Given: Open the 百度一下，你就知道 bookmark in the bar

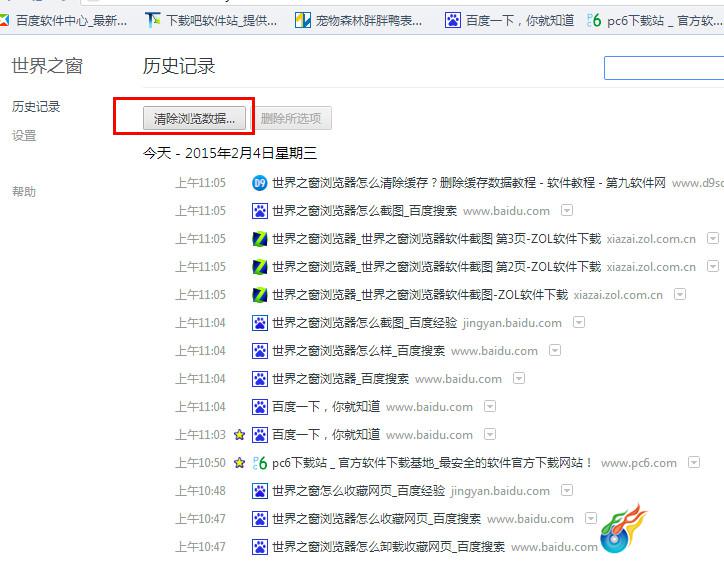Looking at the screenshot, I should coord(510,20).
